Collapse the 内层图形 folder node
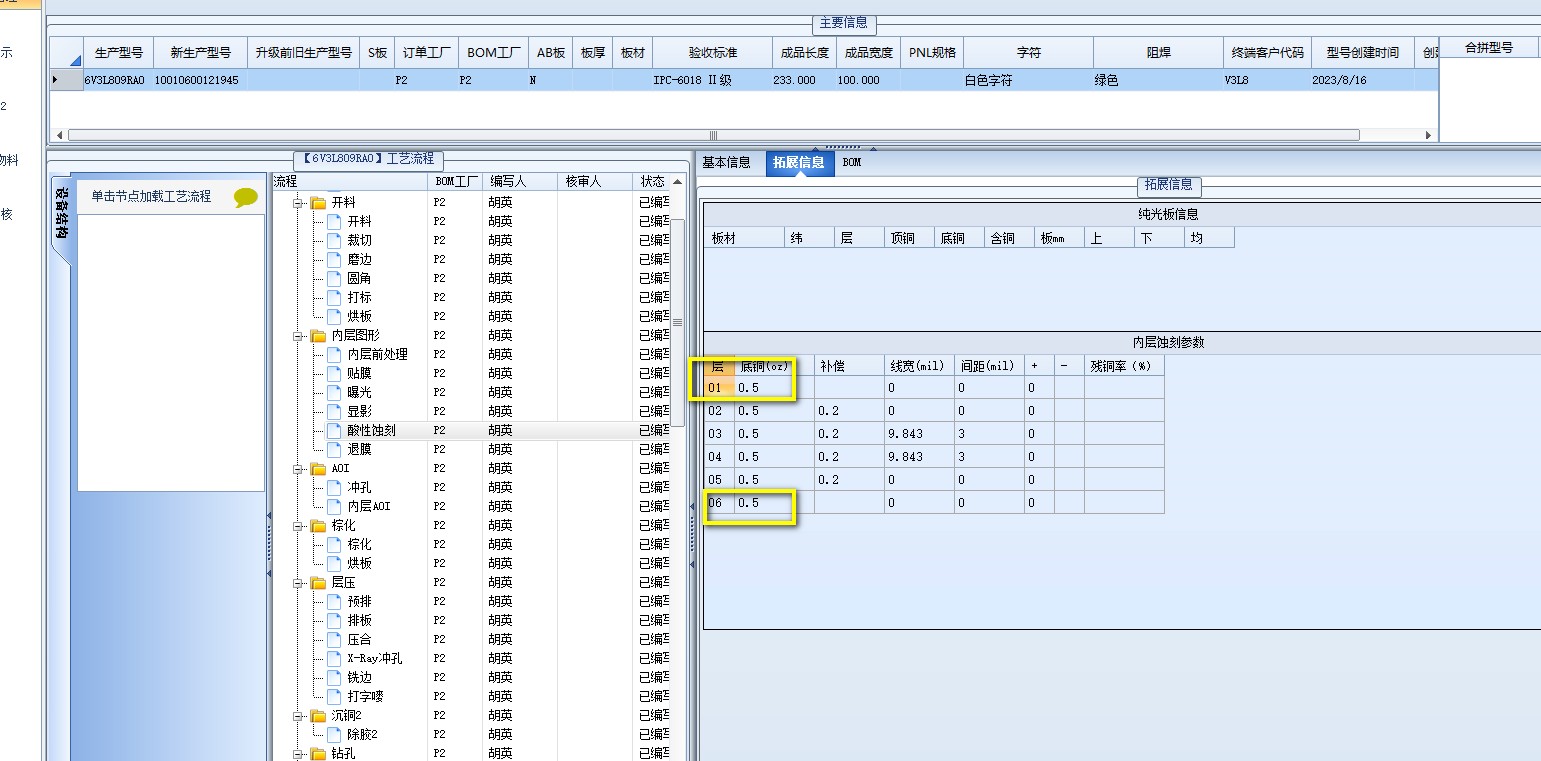This screenshot has width=1541, height=761. point(298,336)
